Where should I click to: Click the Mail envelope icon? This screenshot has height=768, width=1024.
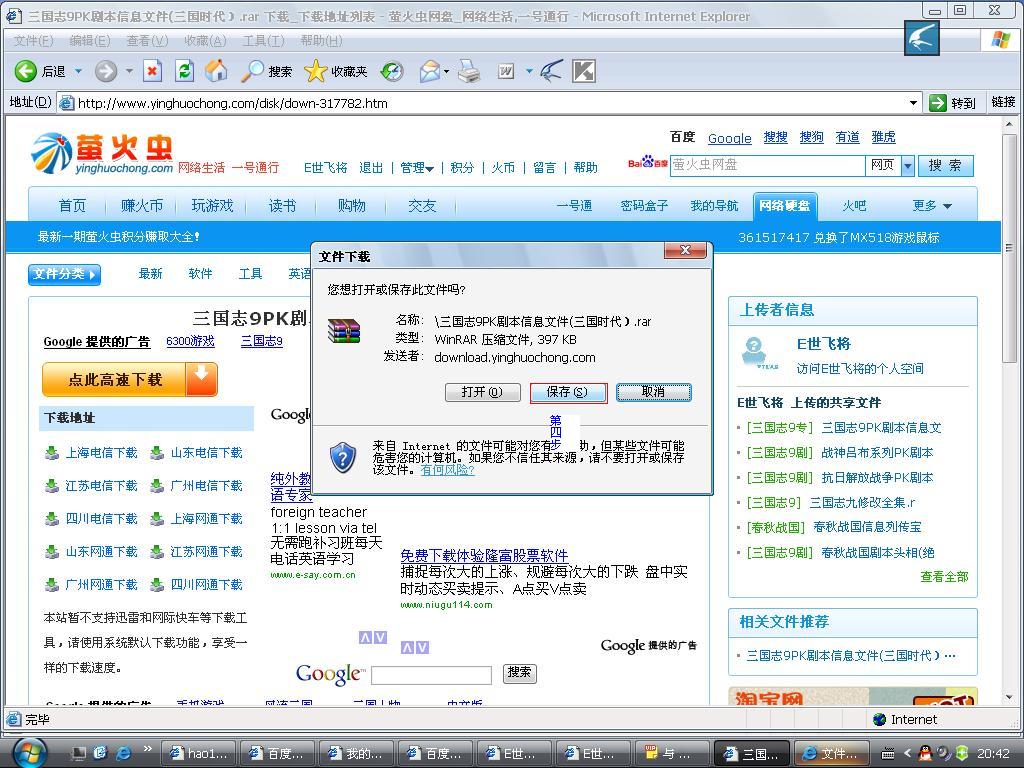[x=429, y=71]
